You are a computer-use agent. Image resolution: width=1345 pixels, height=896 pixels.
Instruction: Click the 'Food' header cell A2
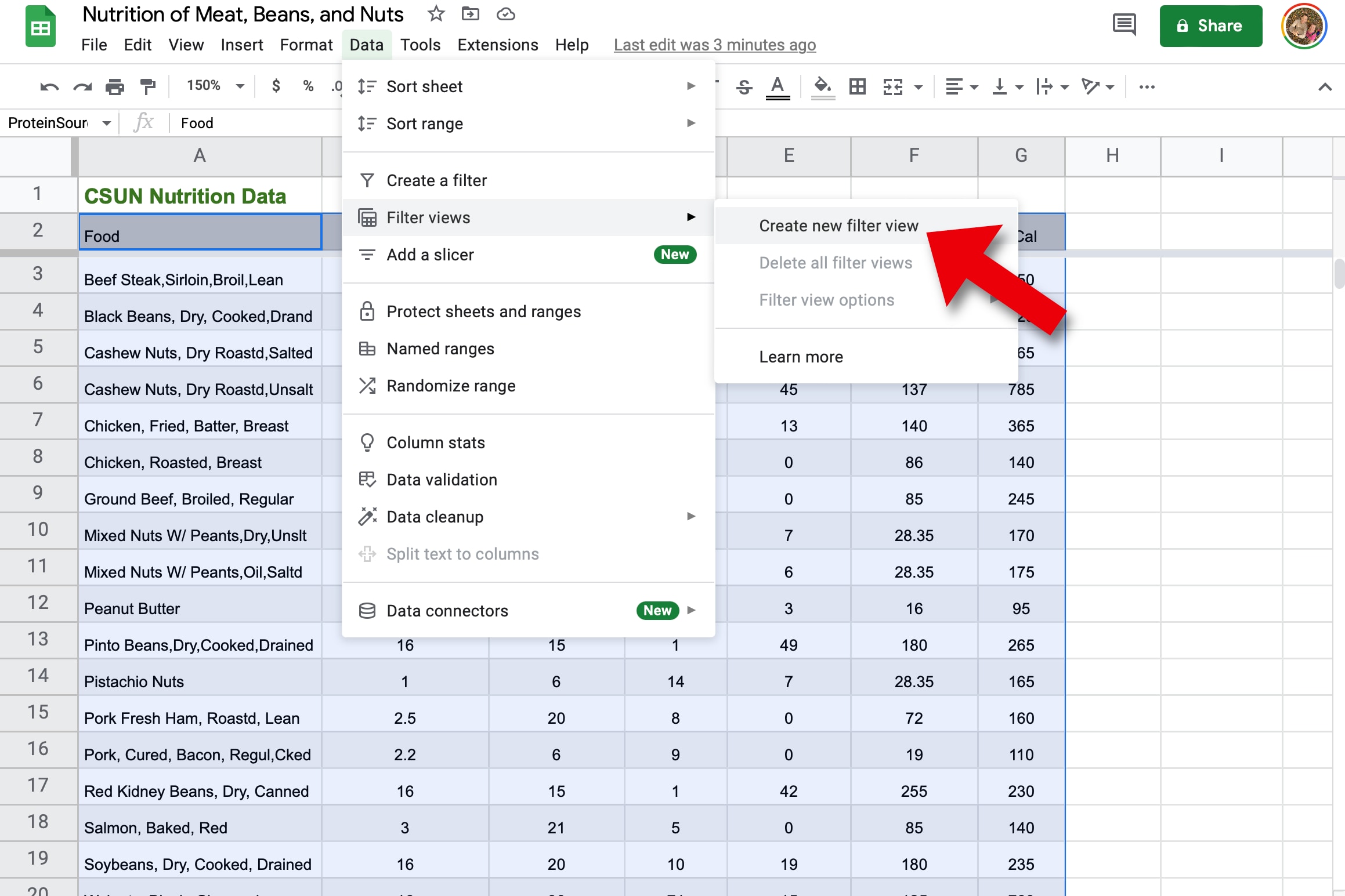click(200, 232)
